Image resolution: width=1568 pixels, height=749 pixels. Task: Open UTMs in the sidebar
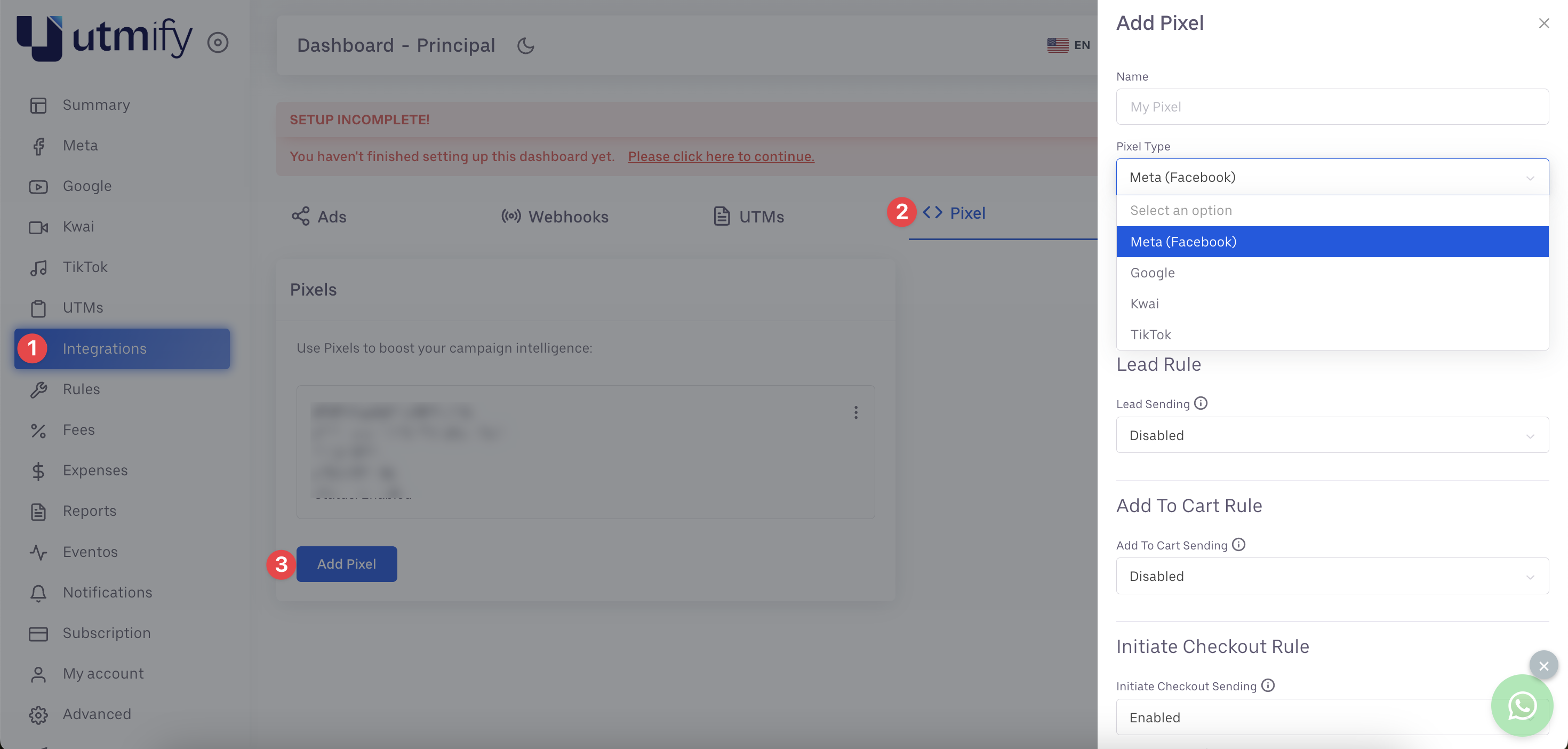[x=83, y=307]
